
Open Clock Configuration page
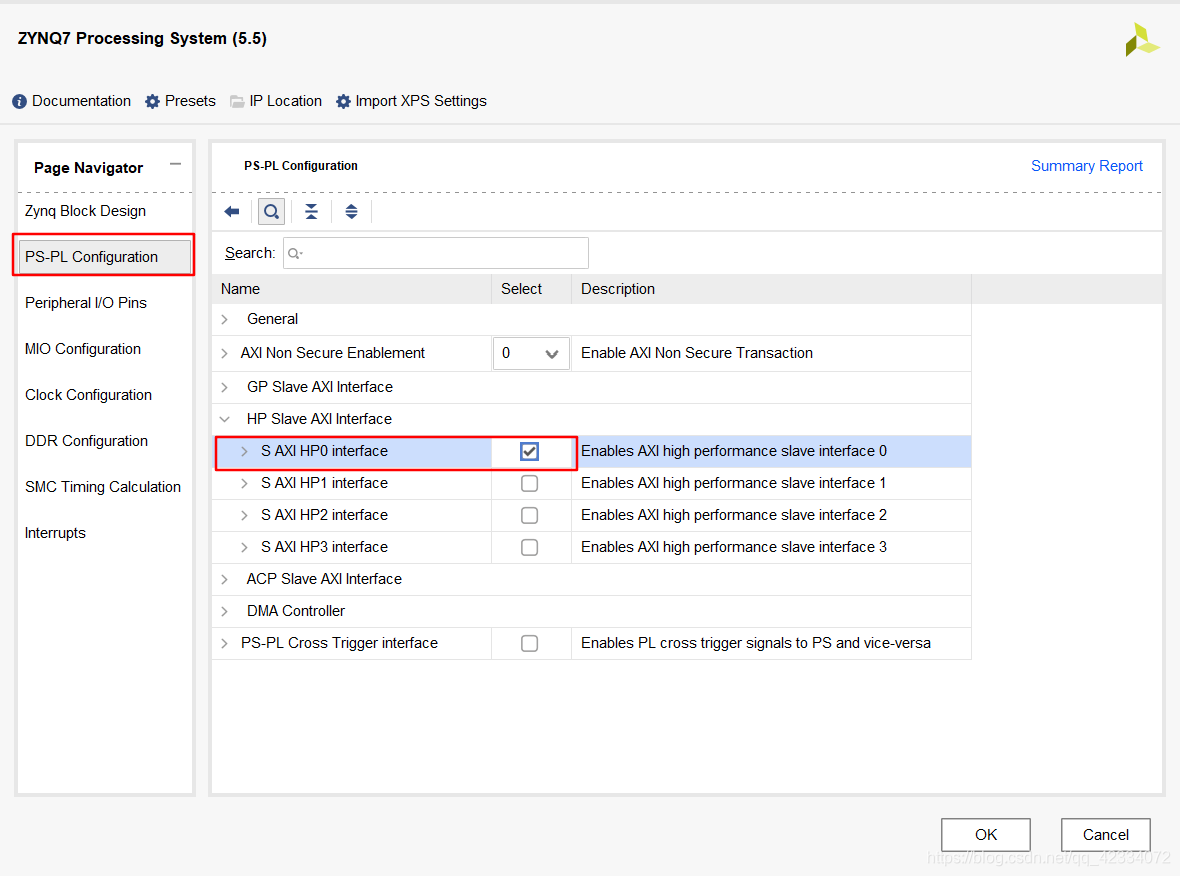click(x=88, y=395)
